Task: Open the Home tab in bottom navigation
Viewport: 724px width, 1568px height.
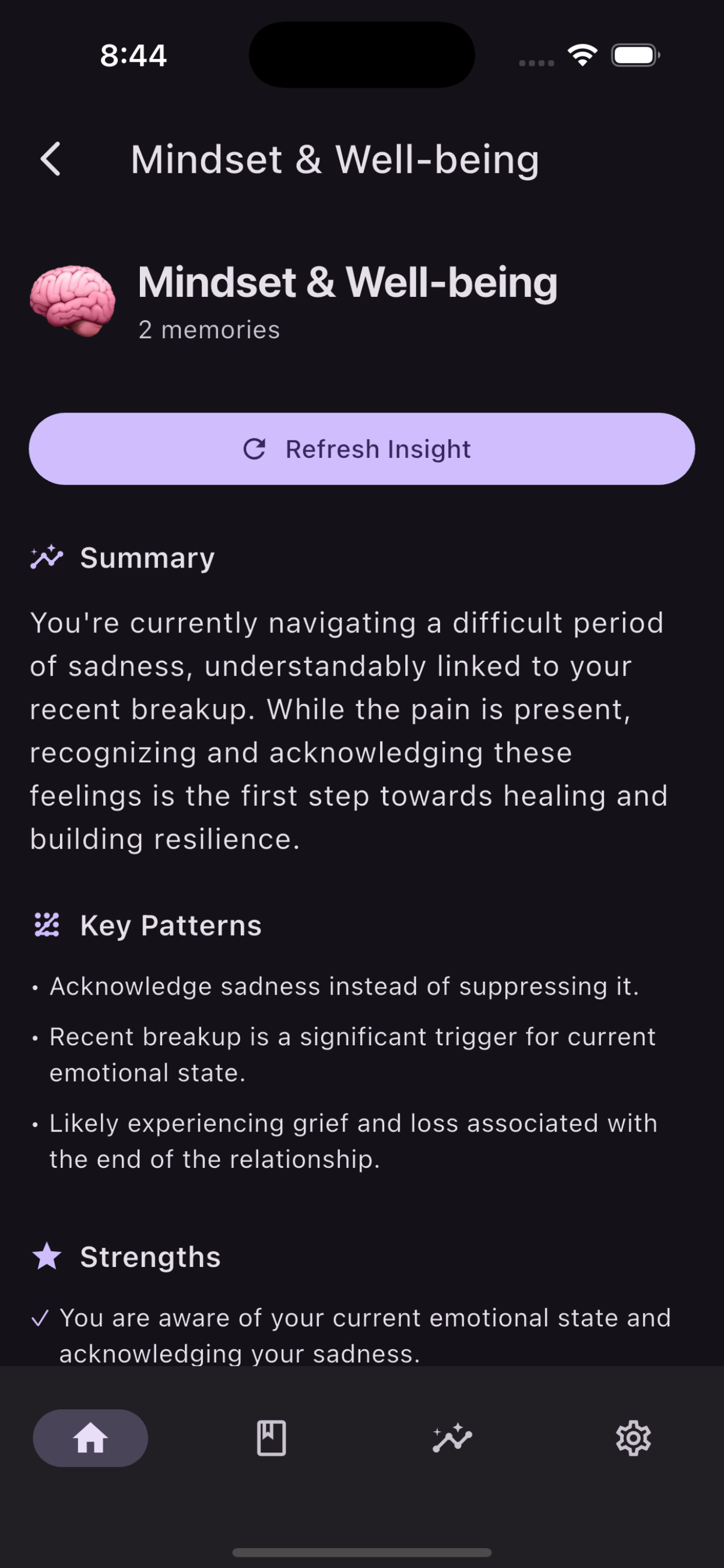Action: pyautogui.click(x=90, y=1438)
